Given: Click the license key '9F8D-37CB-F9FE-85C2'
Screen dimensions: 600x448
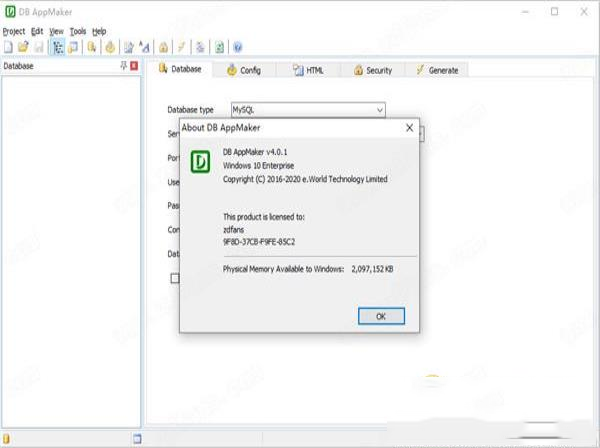Looking at the screenshot, I should coord(259,242).
